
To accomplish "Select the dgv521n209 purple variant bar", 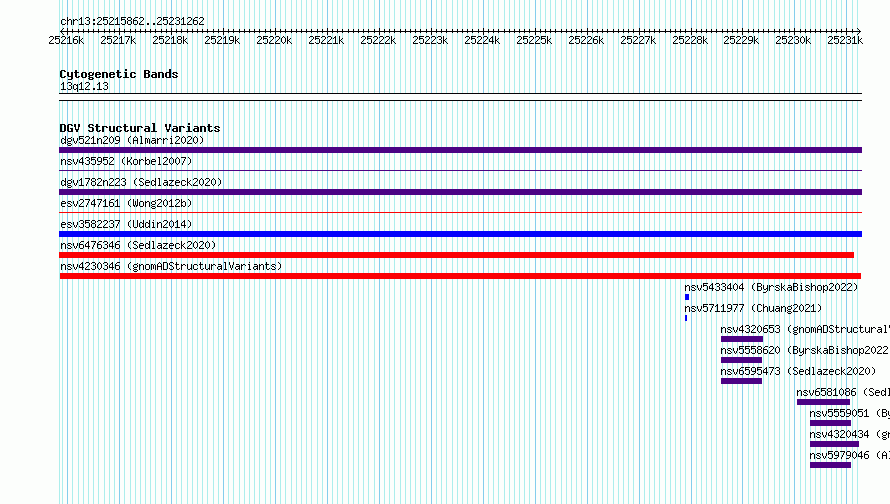I will pos(460,150).
